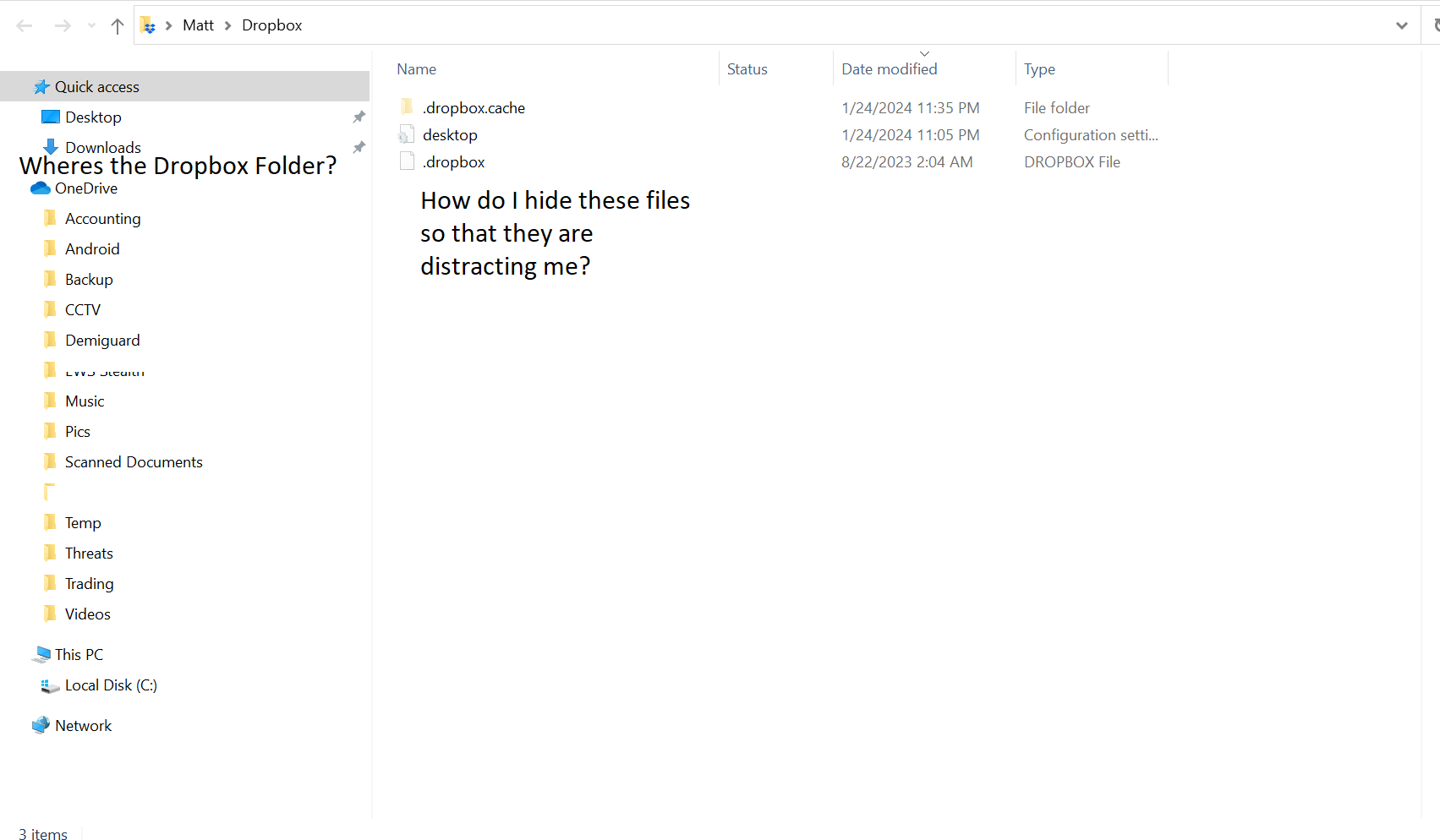Expand the Matt breadcrumb chevron
The height and width of the screenshot is (840, 1440).
(x=227, y=25)
